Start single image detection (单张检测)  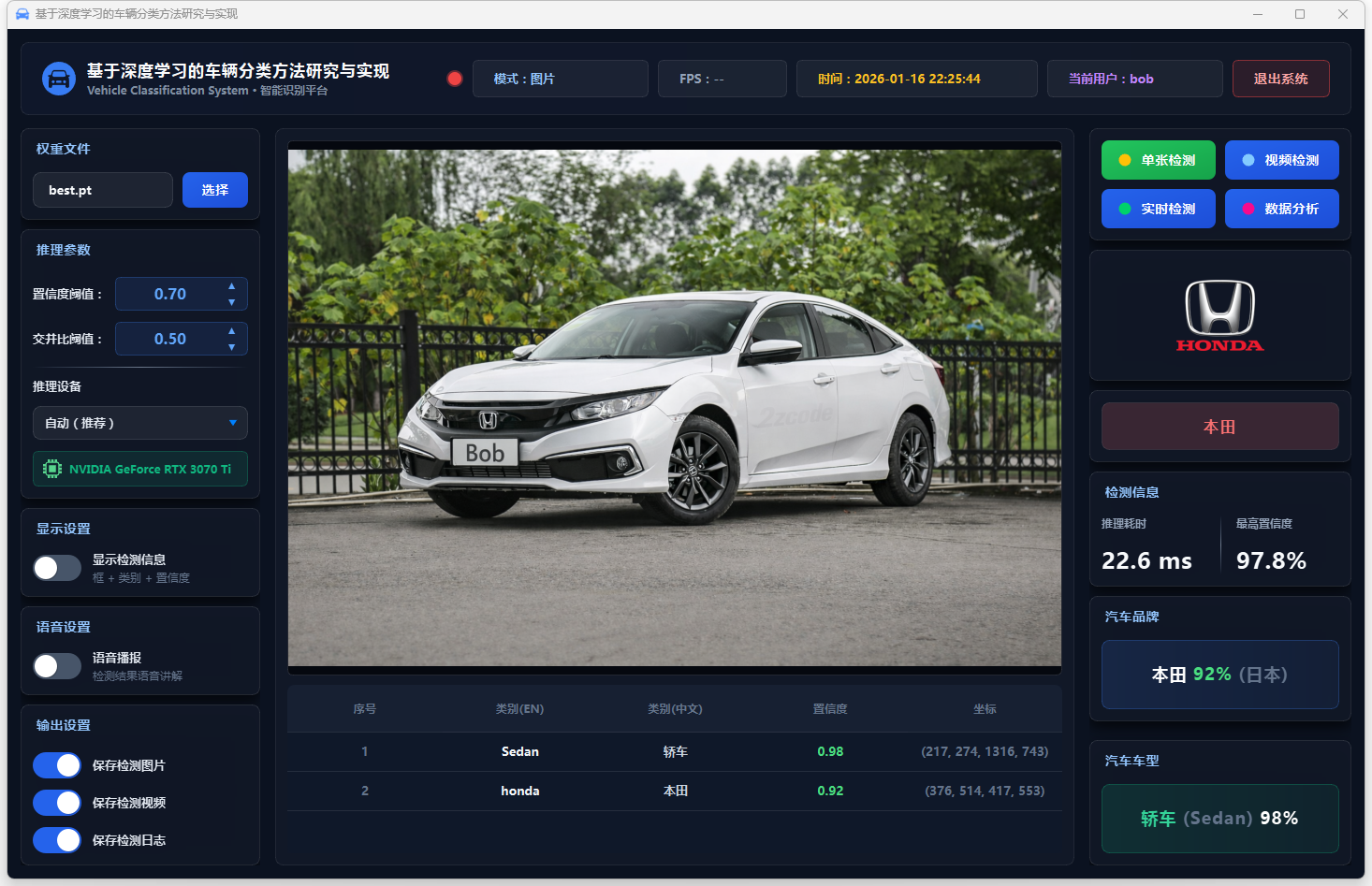(1158, 160)
